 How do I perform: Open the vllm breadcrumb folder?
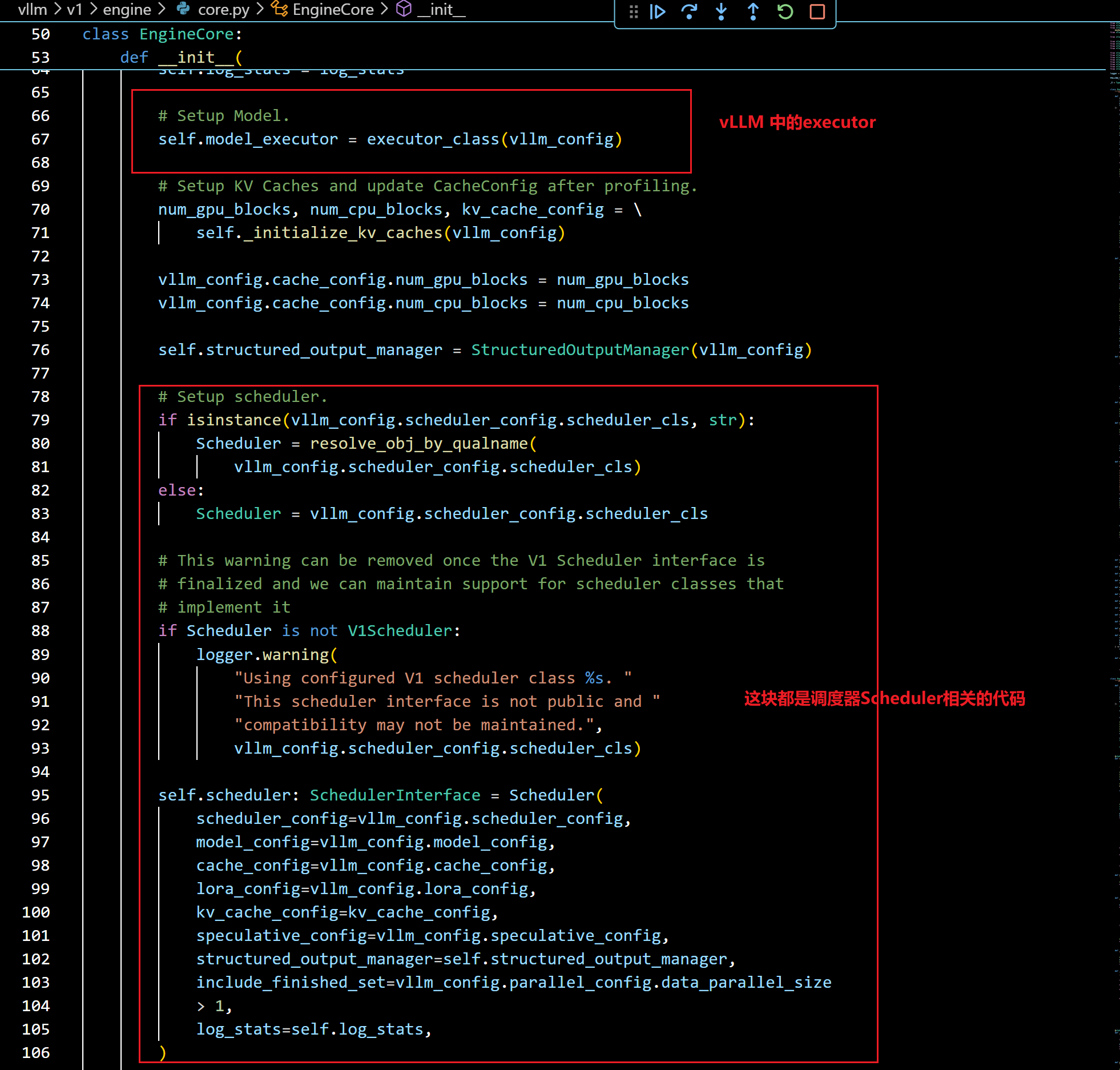32,9
